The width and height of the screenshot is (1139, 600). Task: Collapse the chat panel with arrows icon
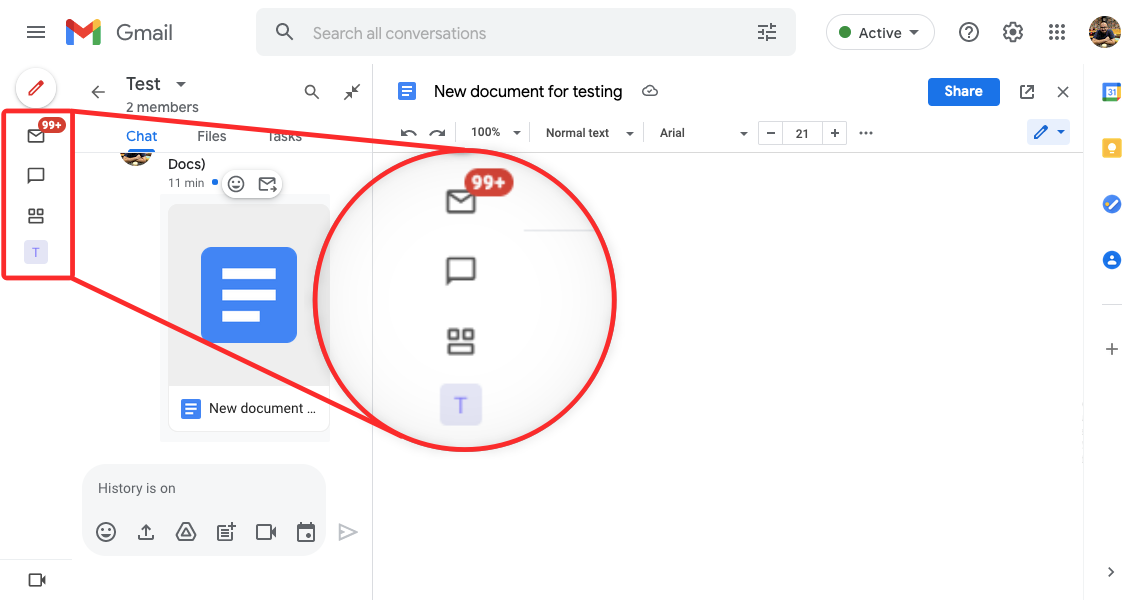352,92
